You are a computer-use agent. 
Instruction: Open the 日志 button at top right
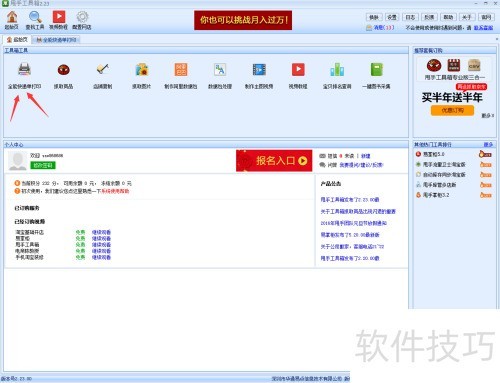click(x=411, y=17)
